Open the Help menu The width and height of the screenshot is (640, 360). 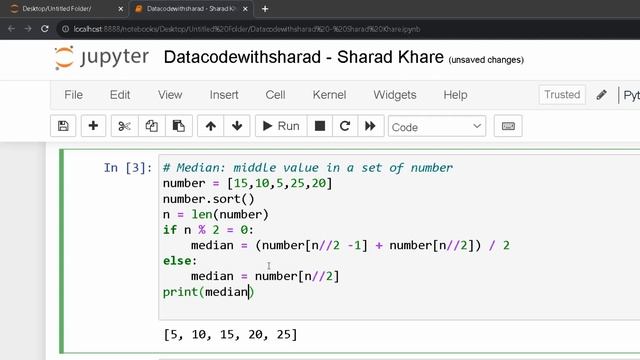tap(455, 95)
